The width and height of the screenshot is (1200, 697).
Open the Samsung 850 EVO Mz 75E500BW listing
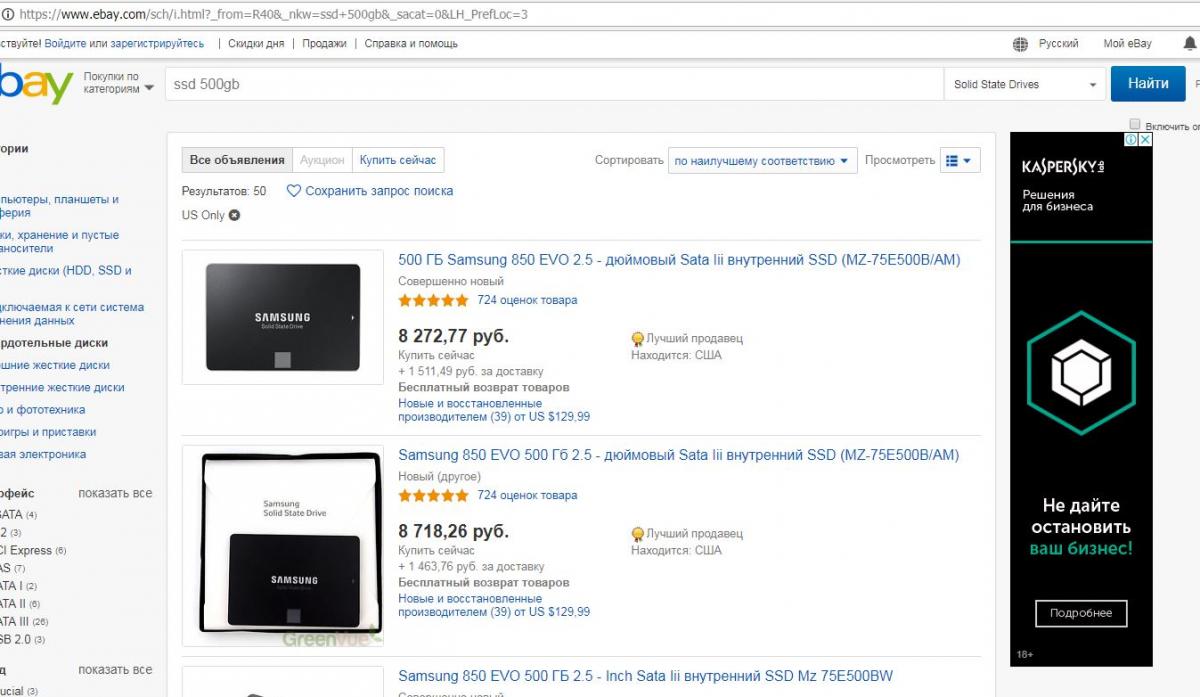tap(646, 676)
